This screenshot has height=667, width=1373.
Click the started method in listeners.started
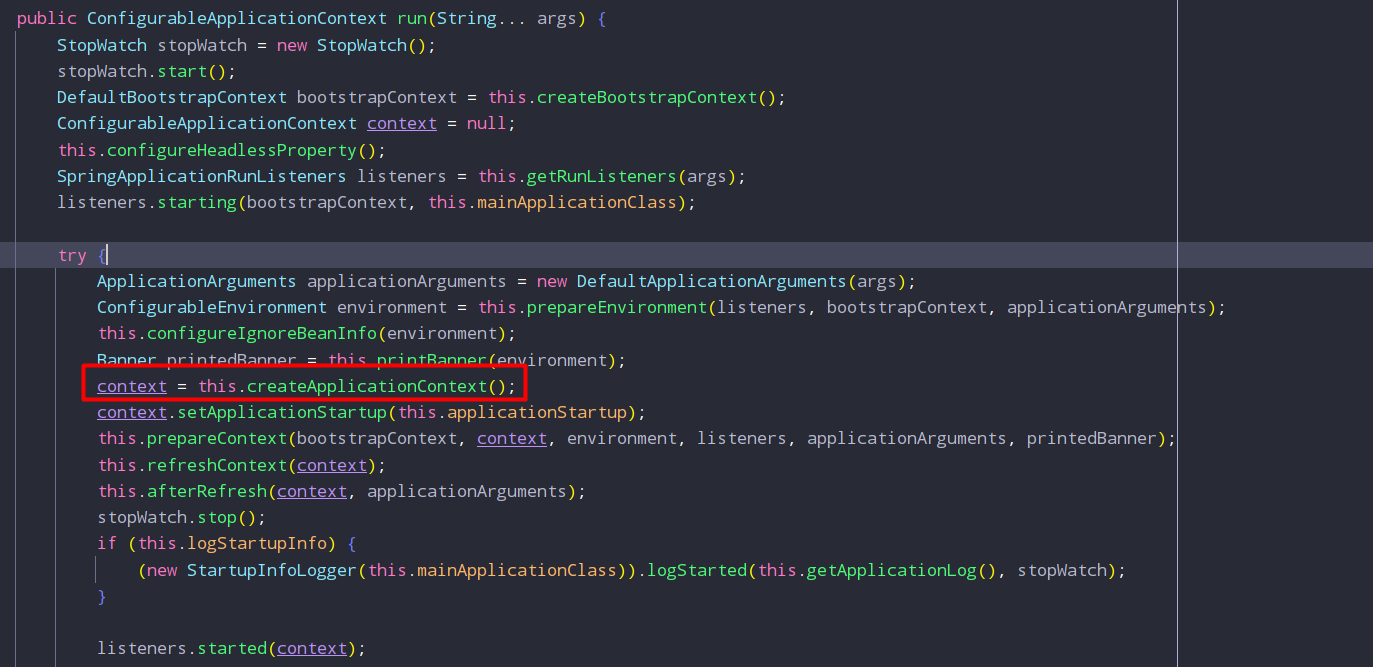click(x=232, y=648)
